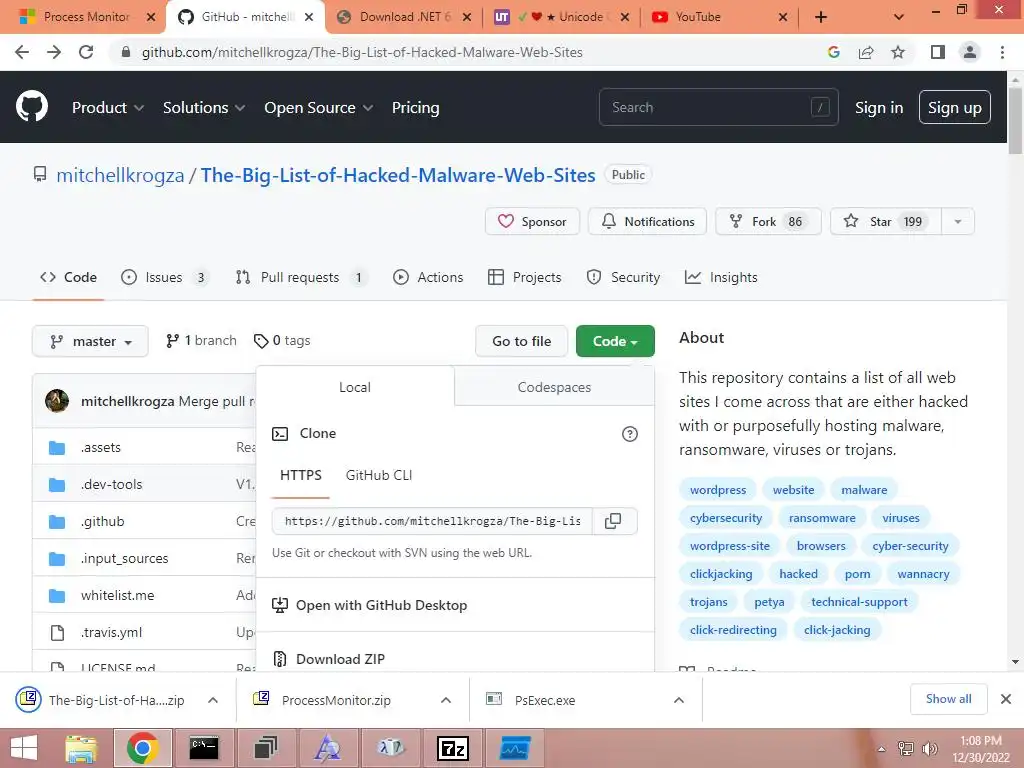The height and width of the screenshot is (768, 1024).
Task: Fork the repository with Fork button
Action: 768,221
